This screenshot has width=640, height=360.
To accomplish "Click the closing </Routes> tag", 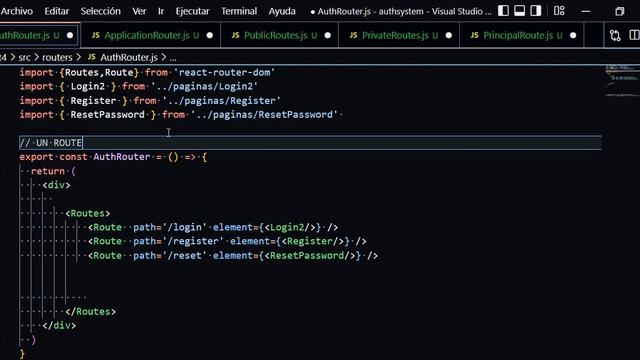I will (91, 311).
